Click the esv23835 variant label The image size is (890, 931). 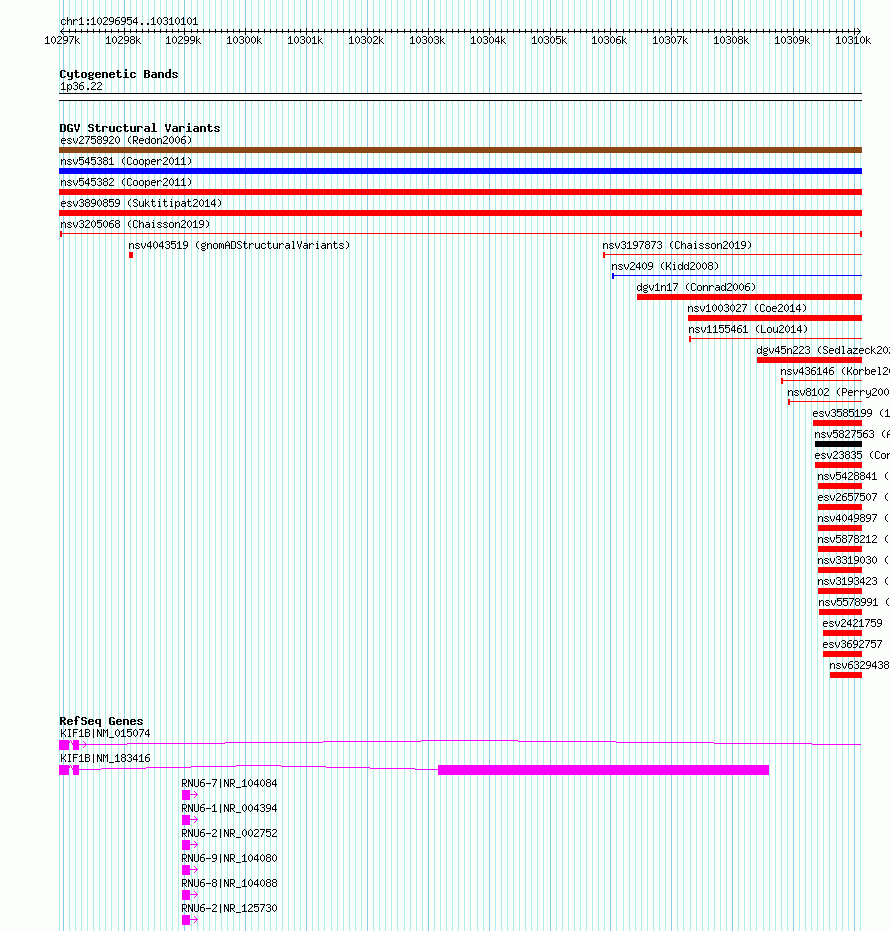click(x=852, y=455)
